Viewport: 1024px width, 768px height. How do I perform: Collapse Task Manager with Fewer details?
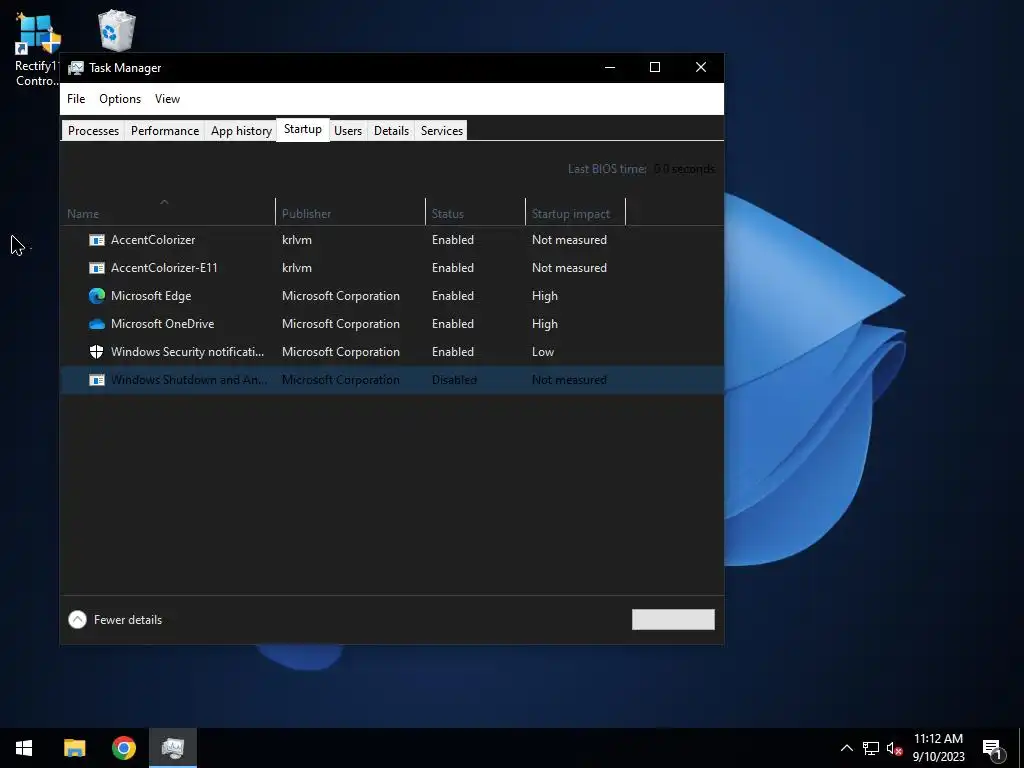[x=116, y=620]
